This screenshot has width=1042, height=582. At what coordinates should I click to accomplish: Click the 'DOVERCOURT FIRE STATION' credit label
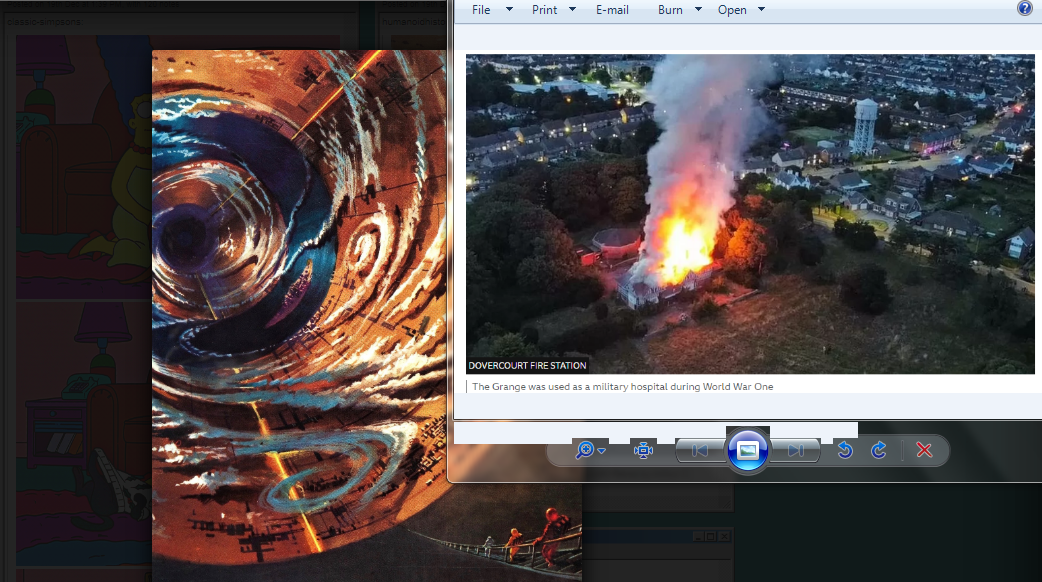pos(527,365)
